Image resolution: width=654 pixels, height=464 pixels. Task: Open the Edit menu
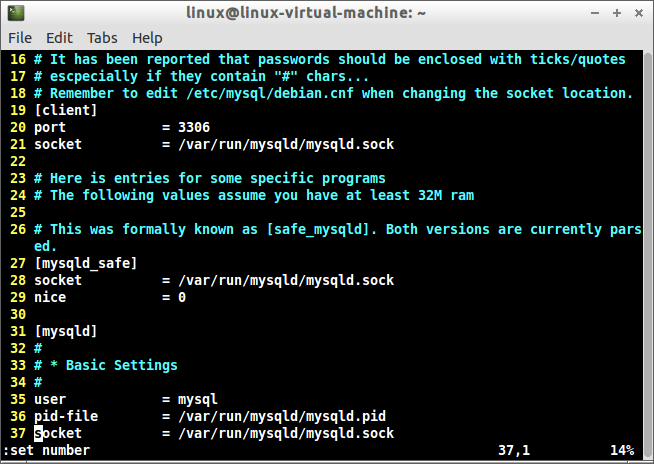point(59,38)
